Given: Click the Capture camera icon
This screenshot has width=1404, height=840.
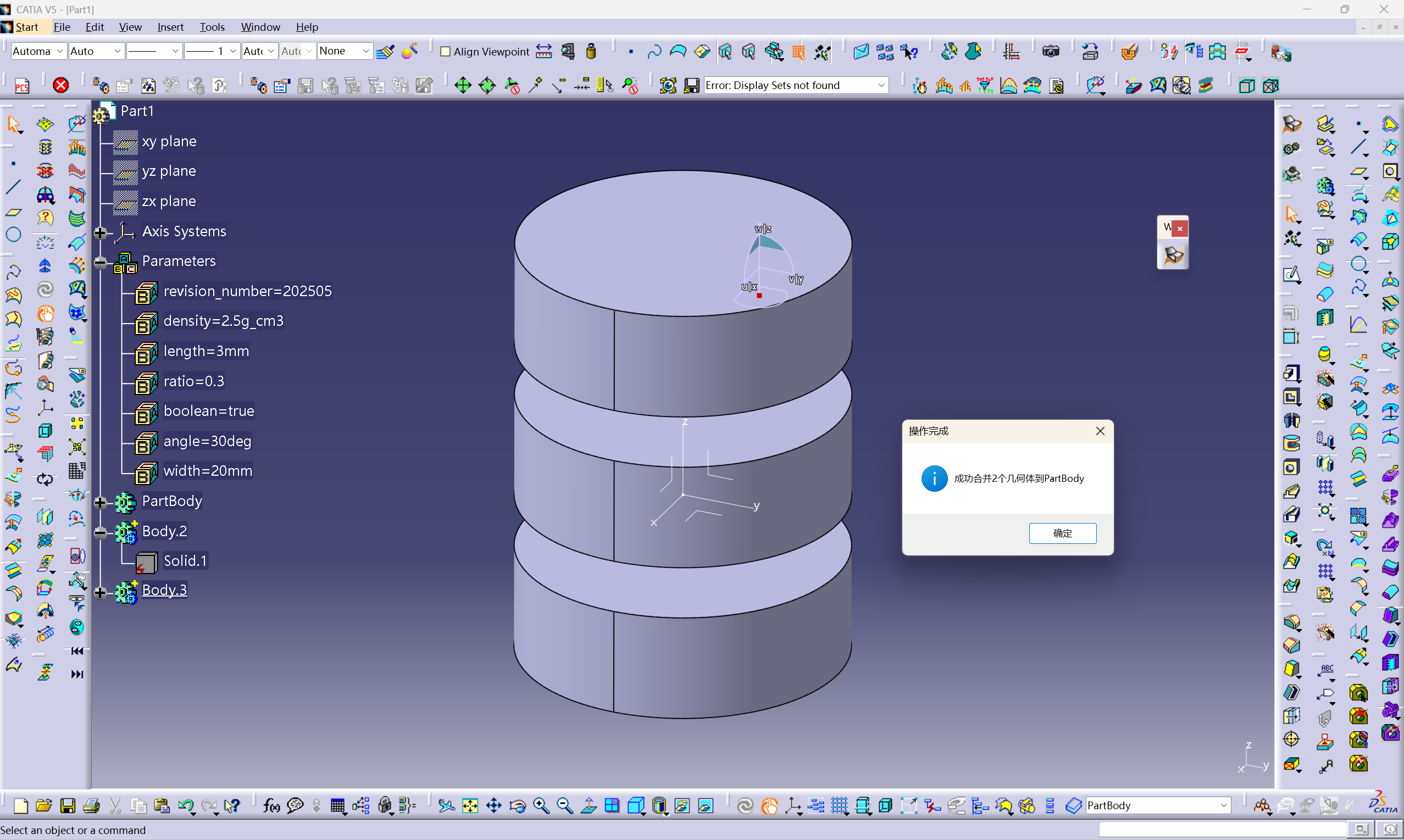Looking at the screenshot, I should coord(1051,52).
